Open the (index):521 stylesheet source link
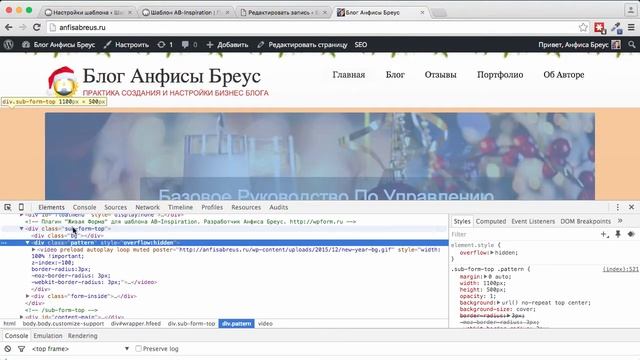This screenshot has height=360, width=640. coord(620,269)
